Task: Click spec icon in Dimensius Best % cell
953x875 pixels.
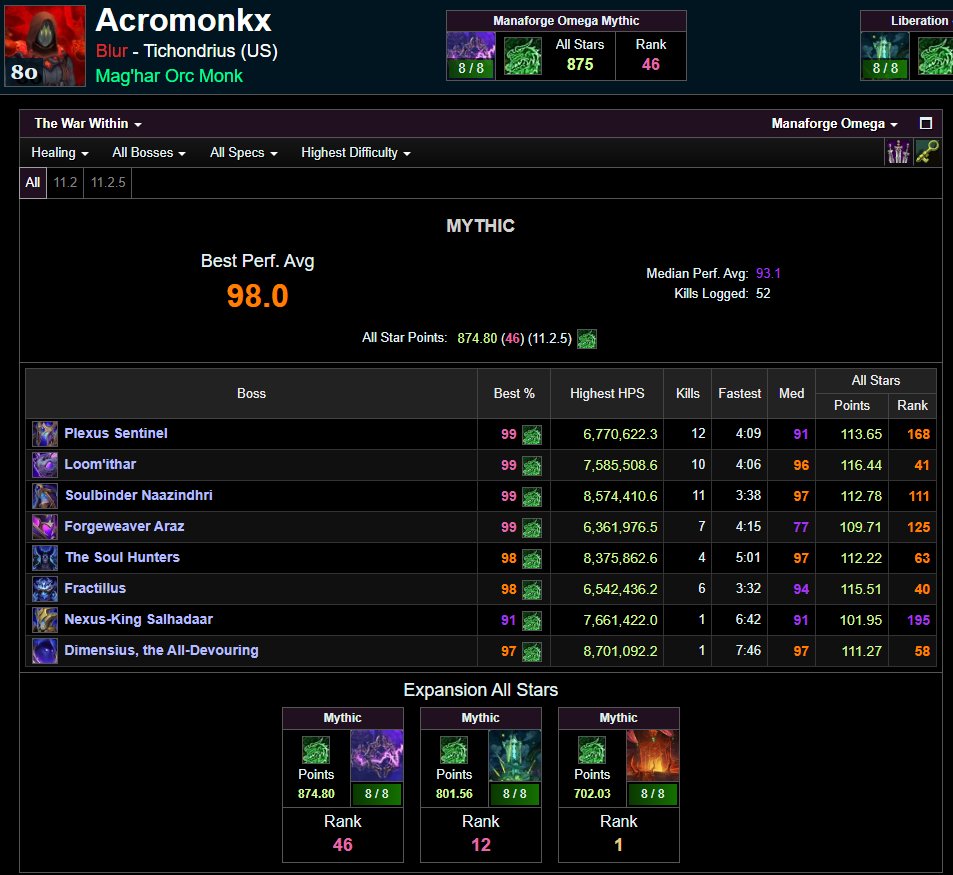Action: [532, 652]
